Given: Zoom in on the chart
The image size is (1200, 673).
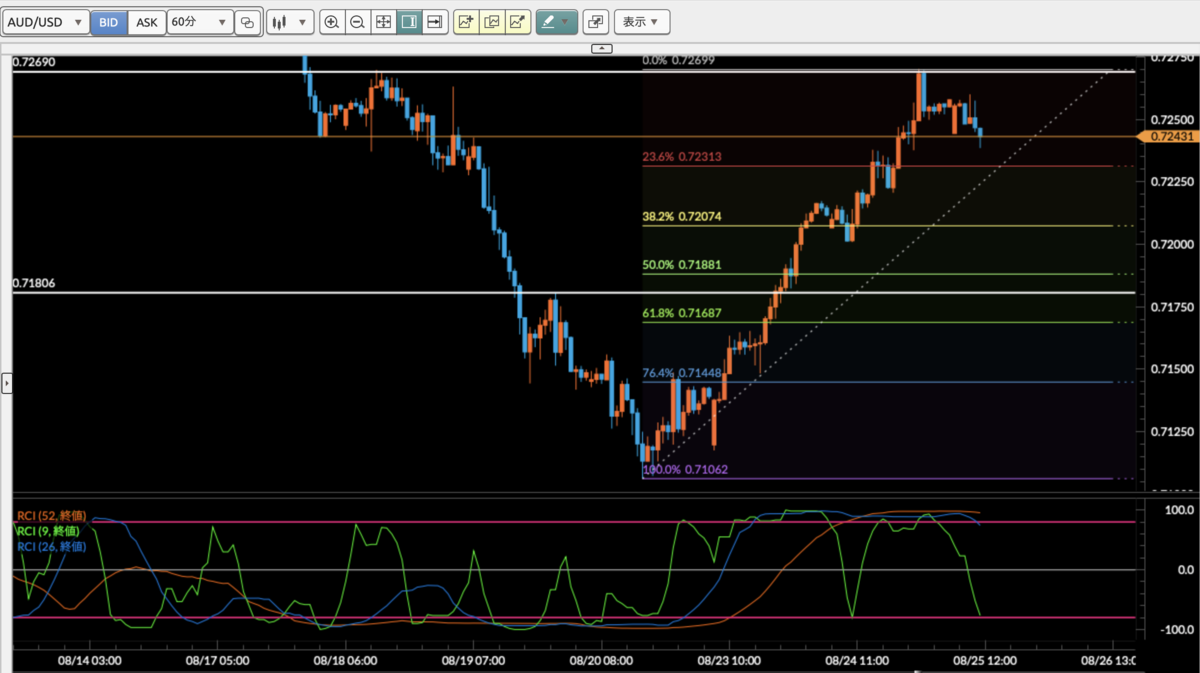Looking at the screenshot, I should point(332,22).
